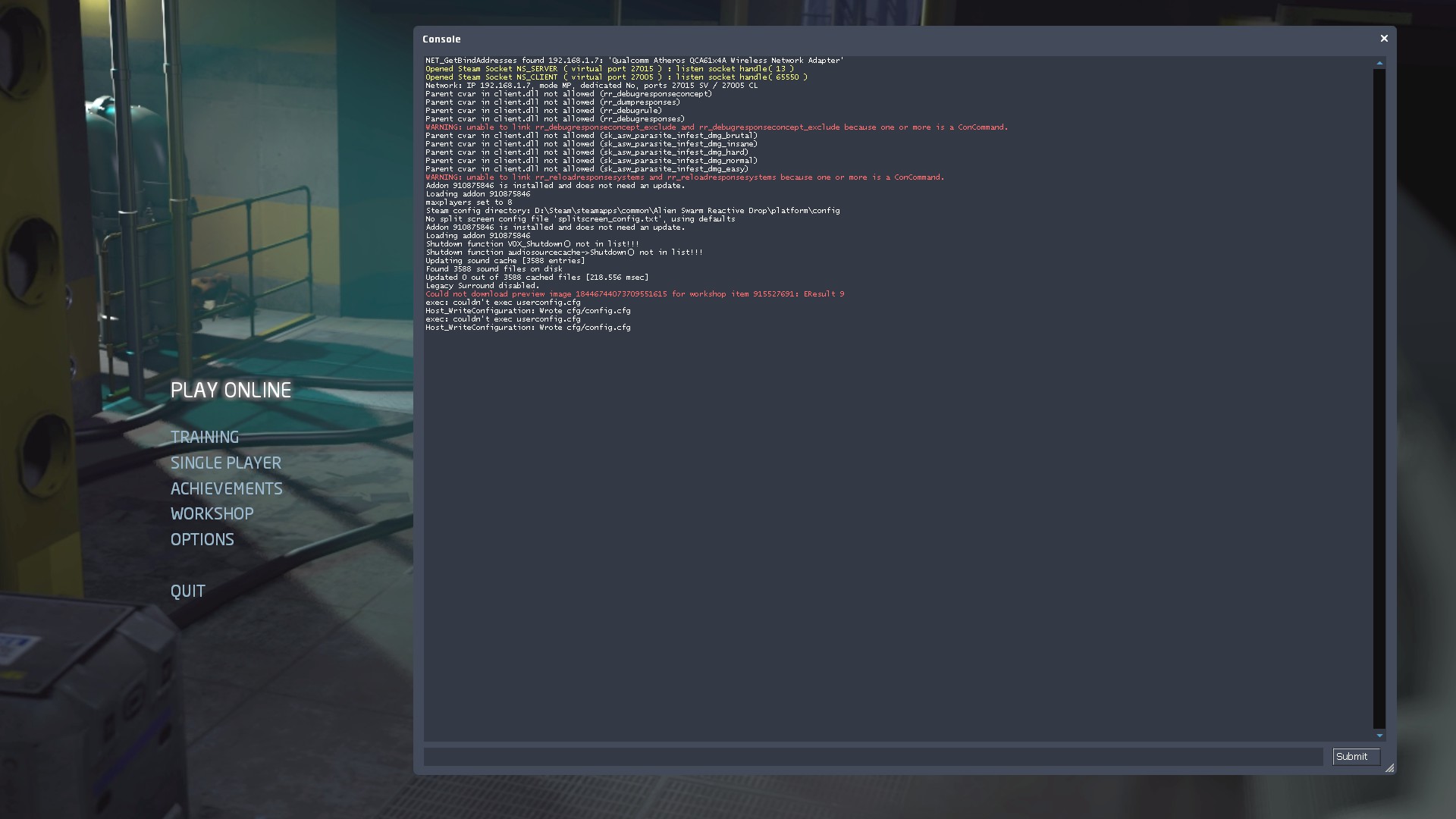Click QUIT in the main menu

tap(187, 591)
